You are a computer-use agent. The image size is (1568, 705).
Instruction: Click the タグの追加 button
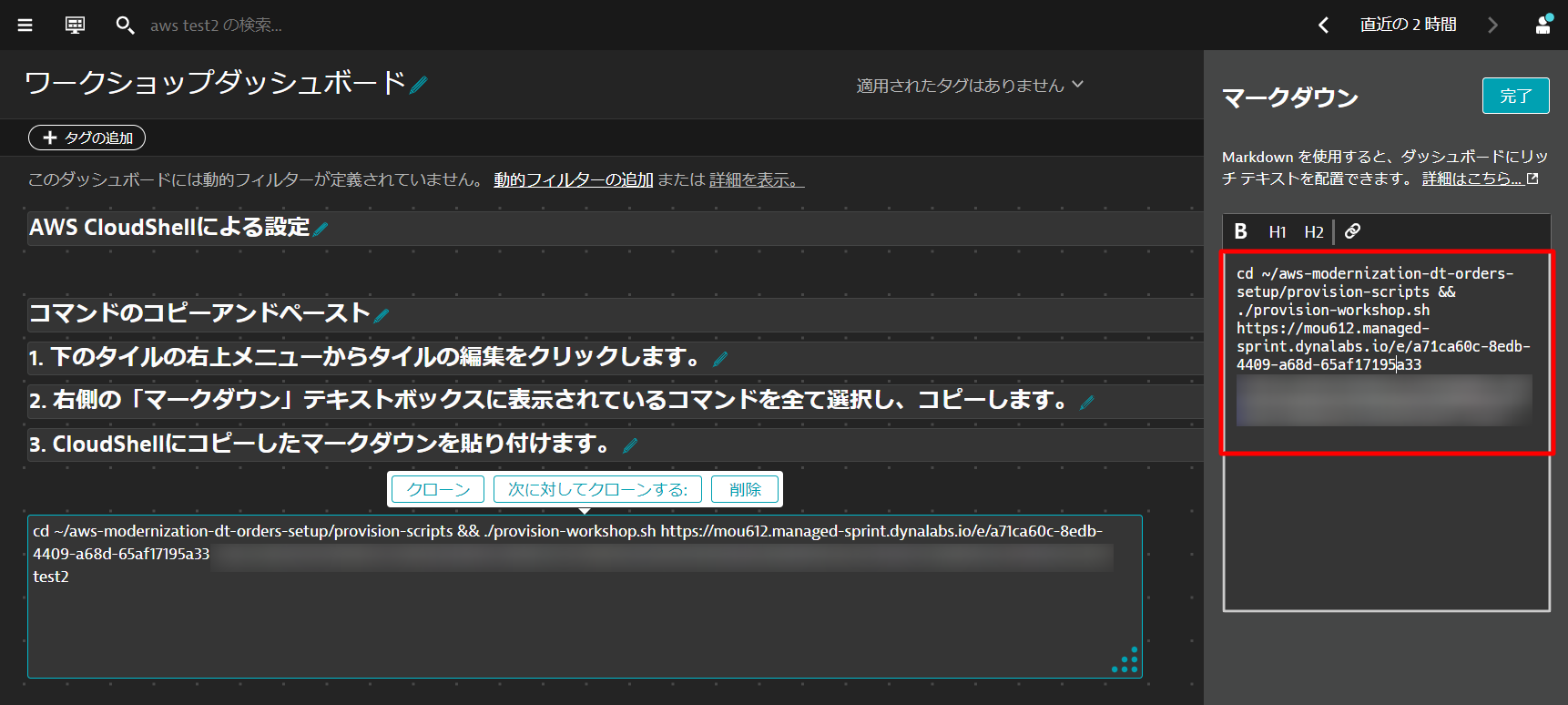pos(87,138)
